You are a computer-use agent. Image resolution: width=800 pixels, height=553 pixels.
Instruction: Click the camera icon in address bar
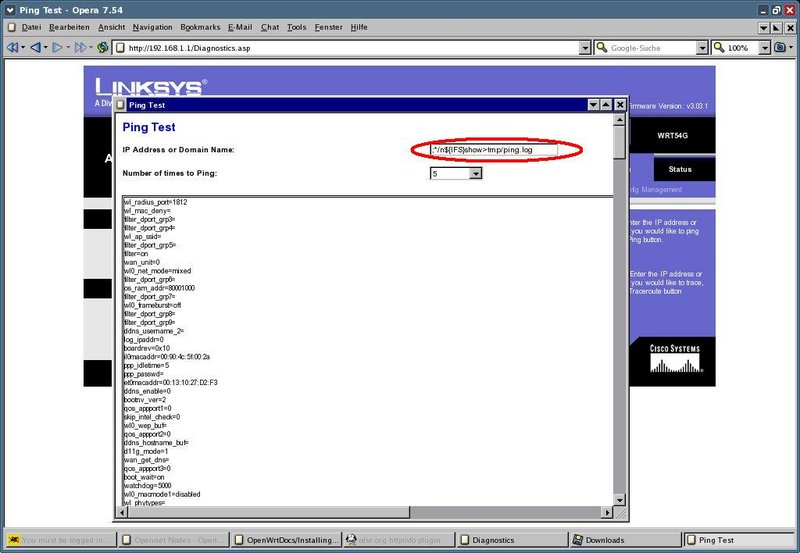point(780,47)
